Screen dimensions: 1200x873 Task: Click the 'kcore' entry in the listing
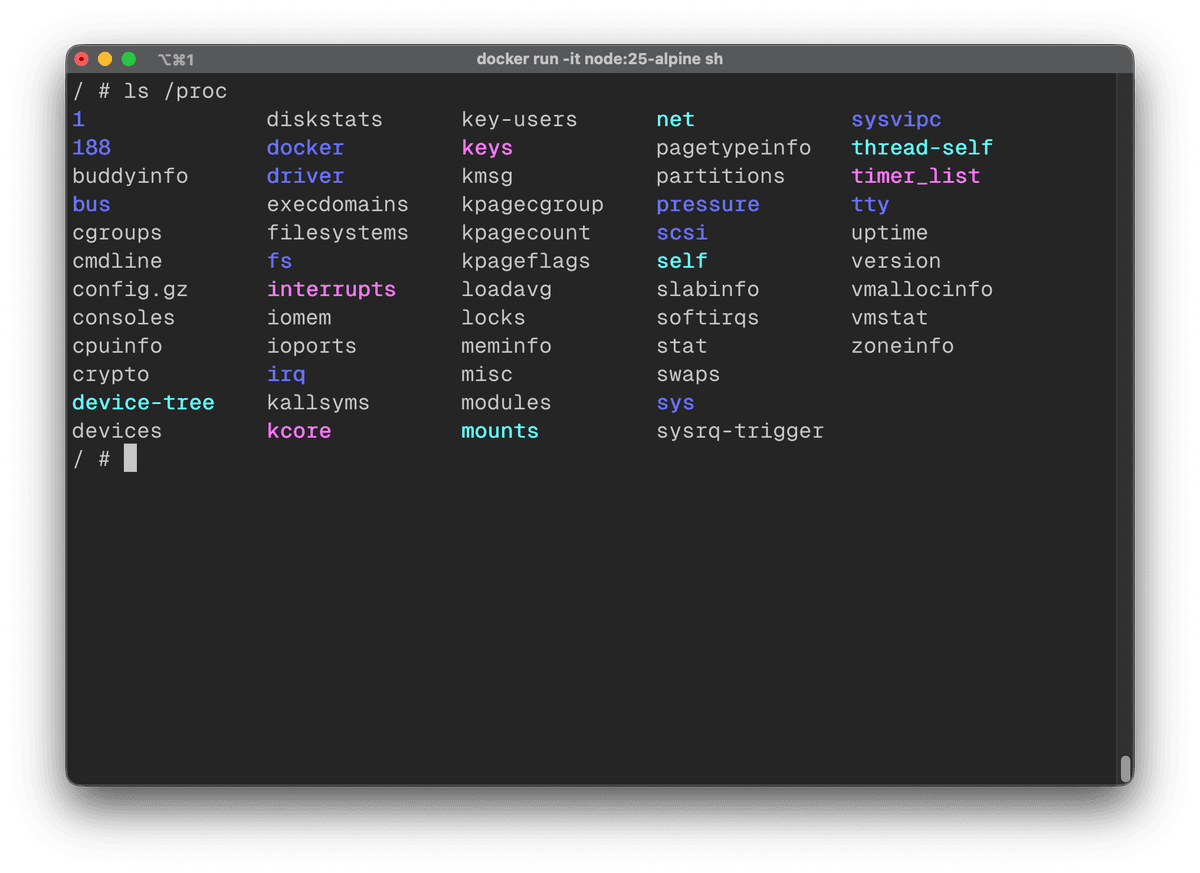coord(299,431)
